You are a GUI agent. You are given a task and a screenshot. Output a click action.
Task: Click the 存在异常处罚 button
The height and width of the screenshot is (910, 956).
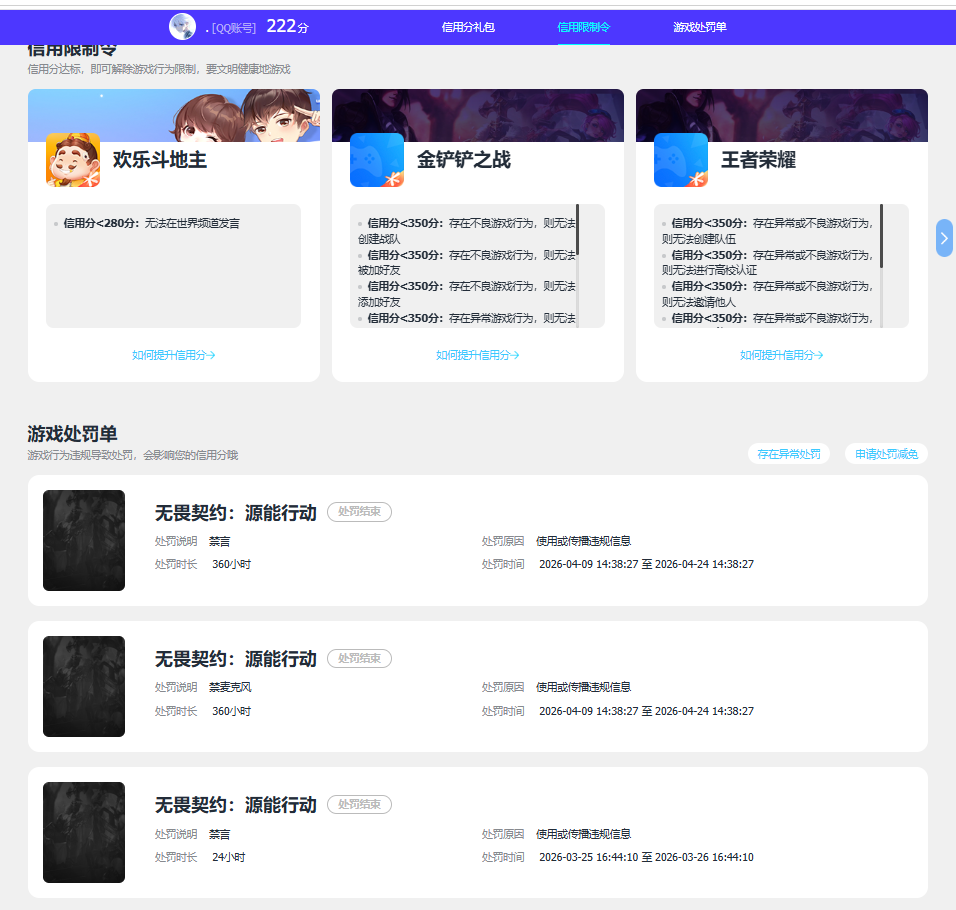(788, 453)
